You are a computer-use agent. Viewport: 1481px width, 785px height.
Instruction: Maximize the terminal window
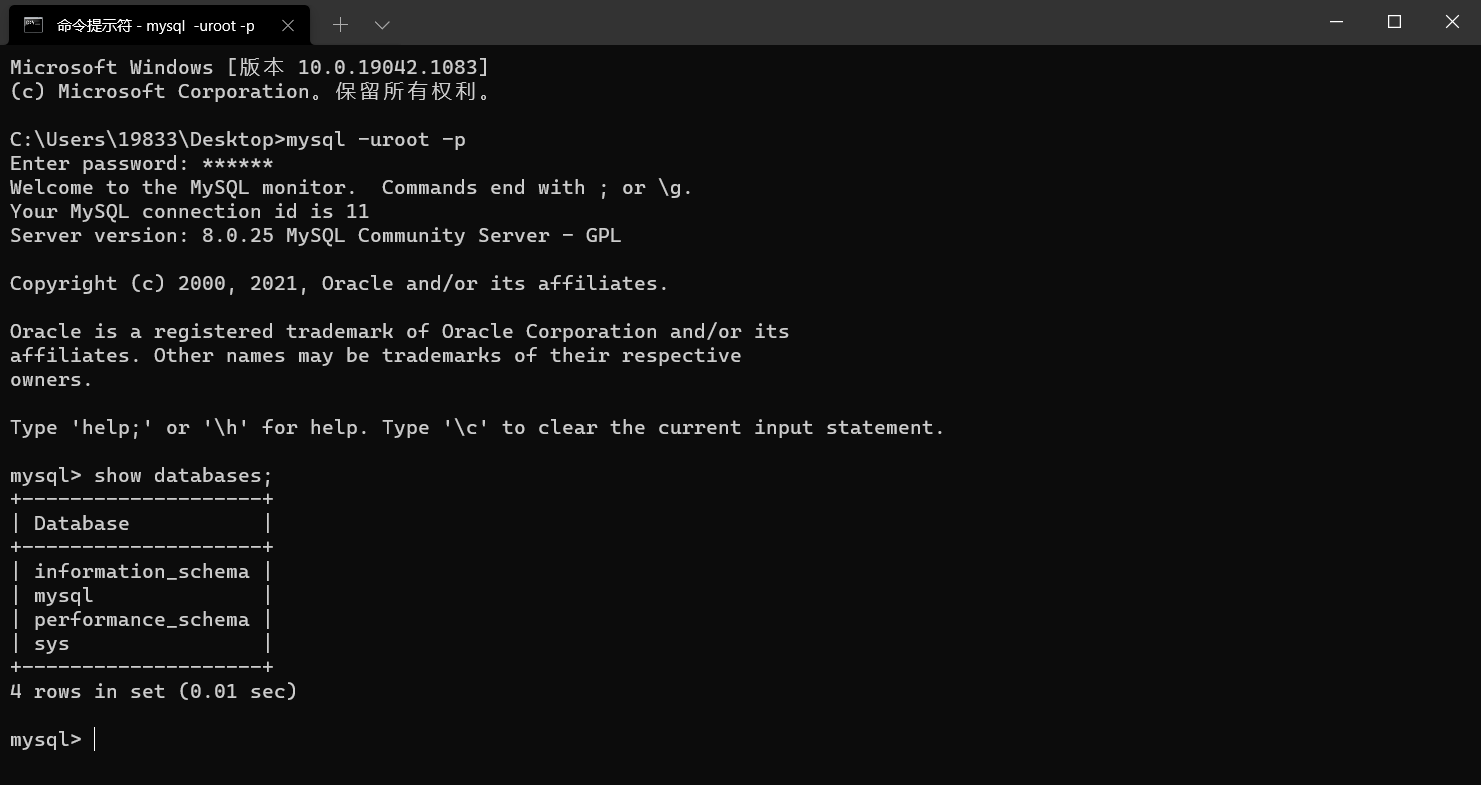pyautogui.click(x=1394, y=22)
